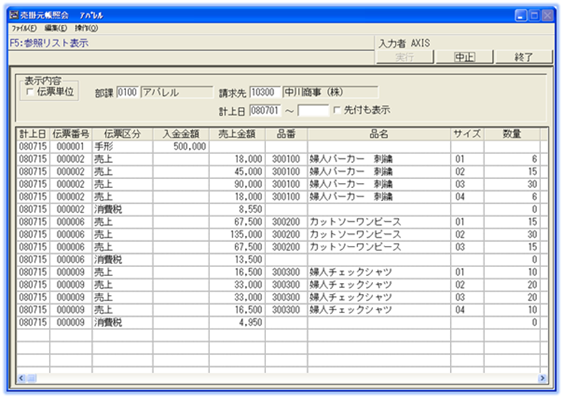This screenshot has width=563, height=398.
Task: Select the 4,950 消費税 amount cell
Action: click(x=237, y=323)
